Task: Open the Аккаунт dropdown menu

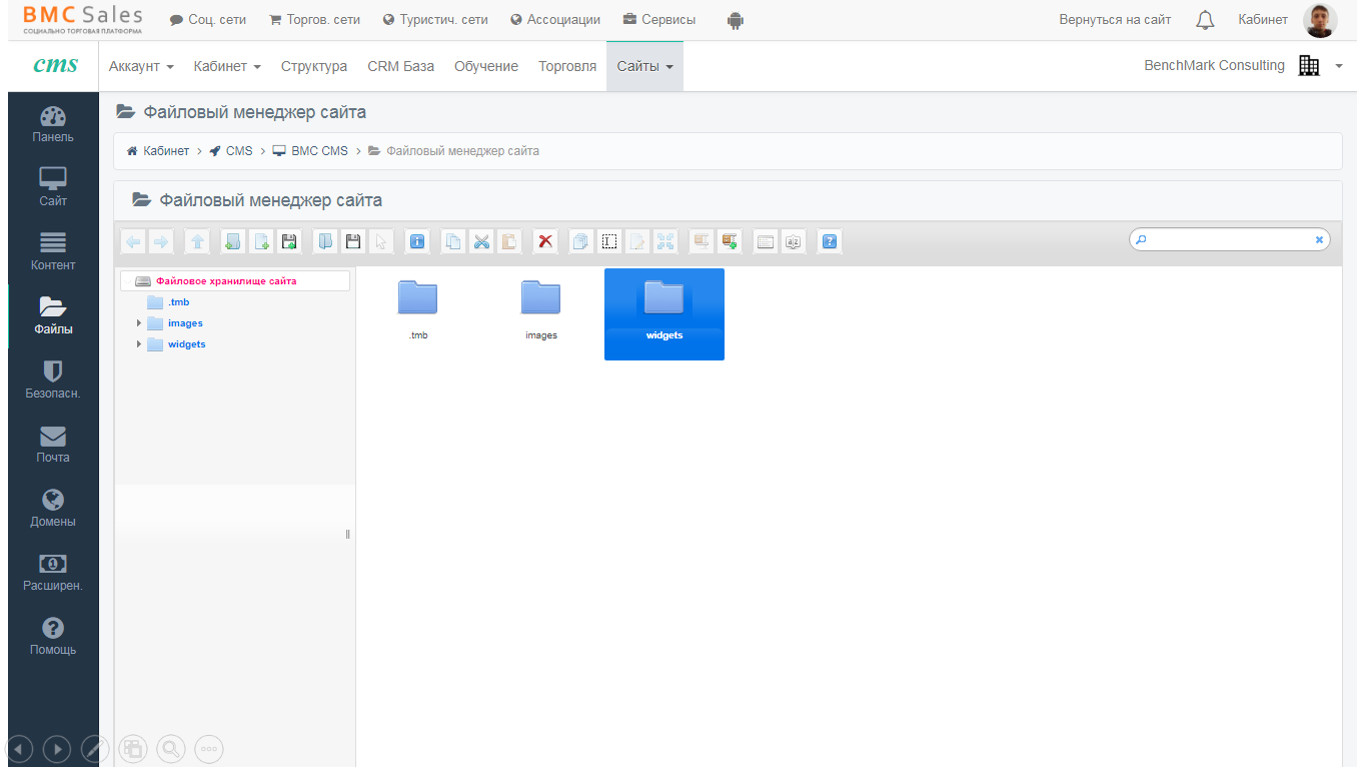Action: (x=141, y=66)
